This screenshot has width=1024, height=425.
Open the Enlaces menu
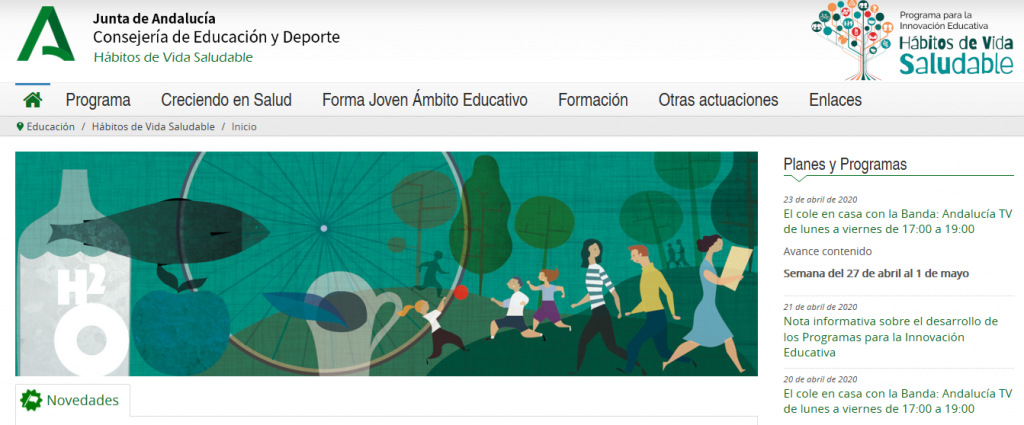click(835, 100)
